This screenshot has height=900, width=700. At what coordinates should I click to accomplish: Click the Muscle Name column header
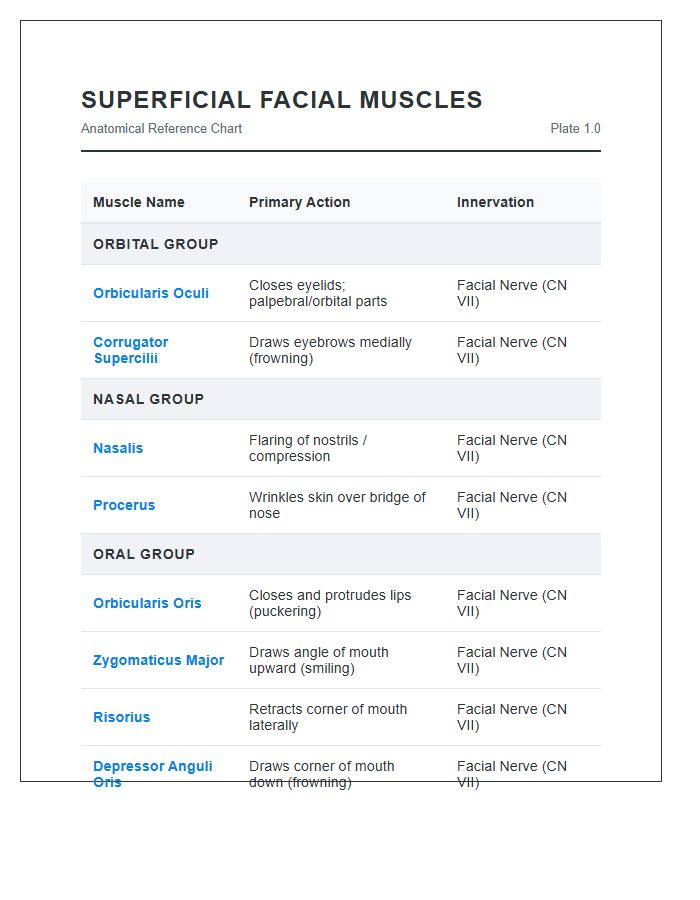(x=139, y=202)
